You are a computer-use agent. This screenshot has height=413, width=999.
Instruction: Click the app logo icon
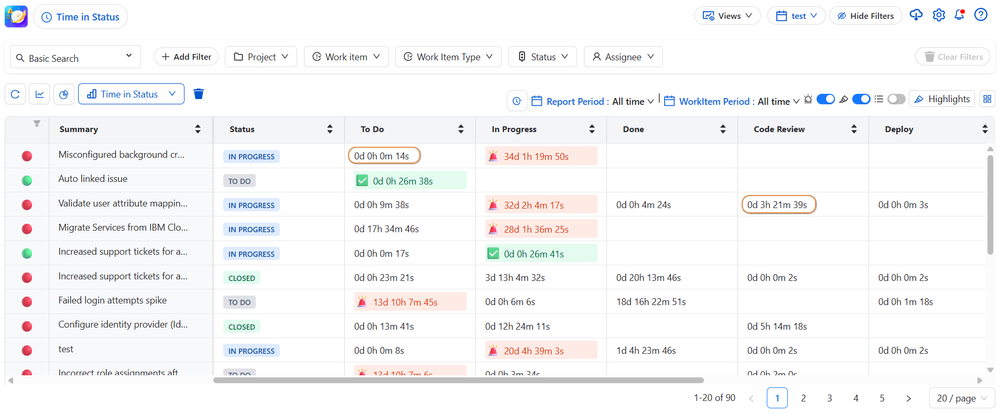click(16, 16)
